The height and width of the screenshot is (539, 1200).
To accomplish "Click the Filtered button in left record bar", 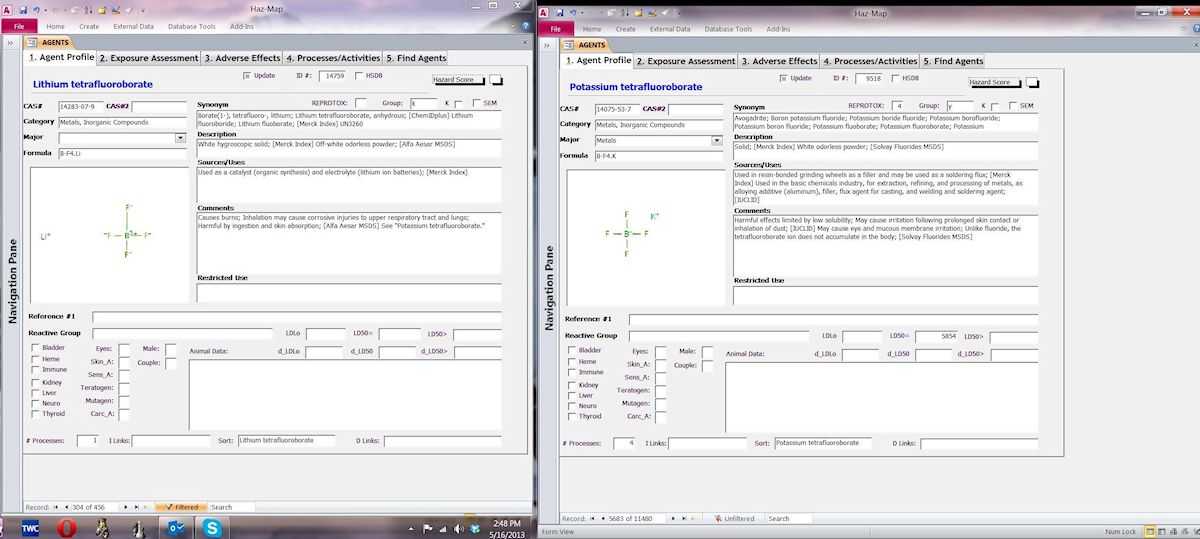I will [180, 507].
